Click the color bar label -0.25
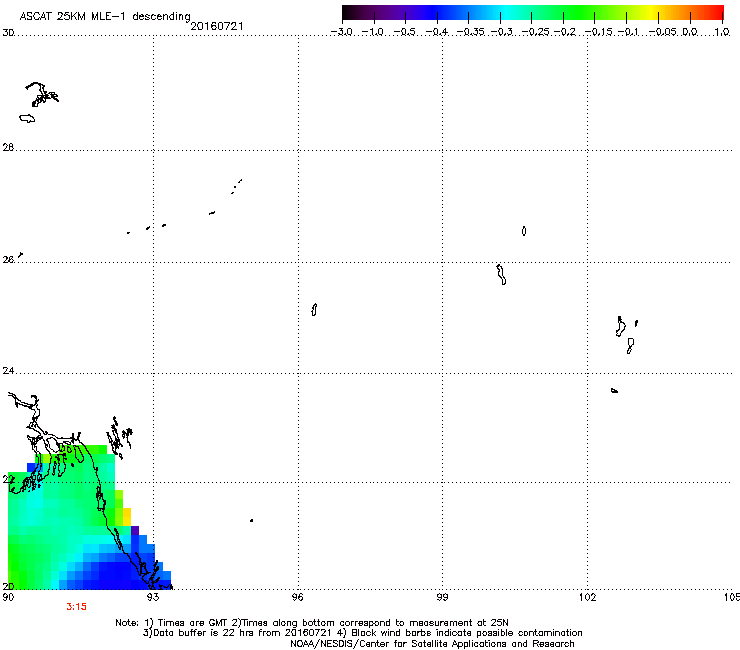The height and width of the screenshot is (650, 740). click(536, 32)
